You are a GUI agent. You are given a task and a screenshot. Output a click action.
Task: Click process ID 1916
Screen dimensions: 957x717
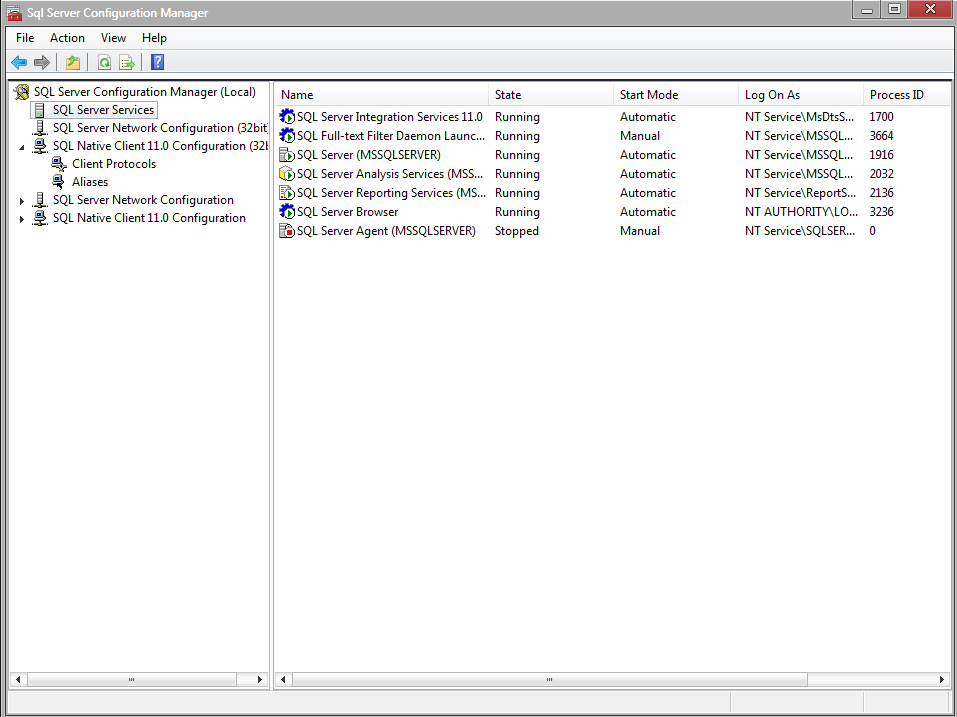(881, 154)
